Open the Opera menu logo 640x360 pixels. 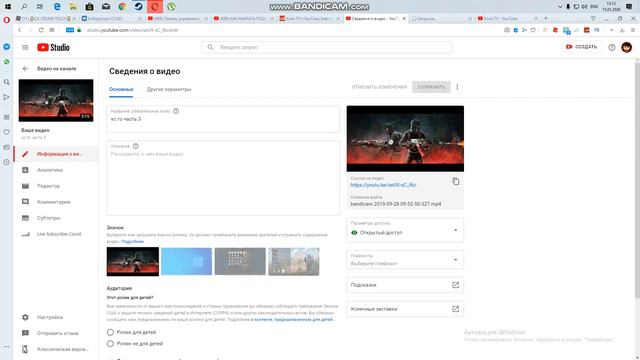7,19
